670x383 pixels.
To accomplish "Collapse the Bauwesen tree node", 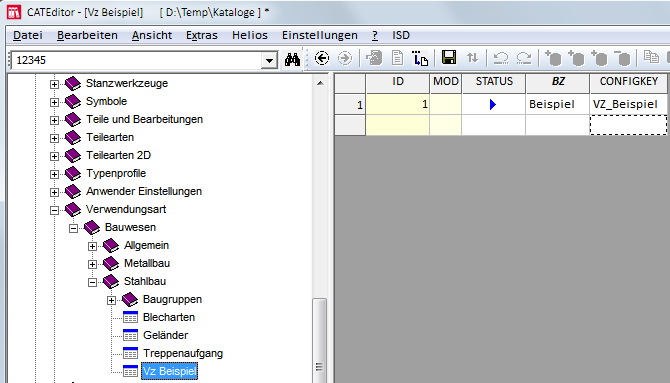I will [73, 228].
